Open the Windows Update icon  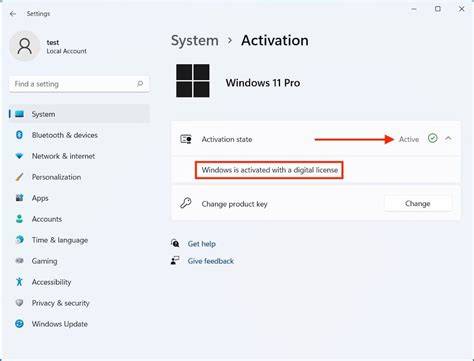19,324
